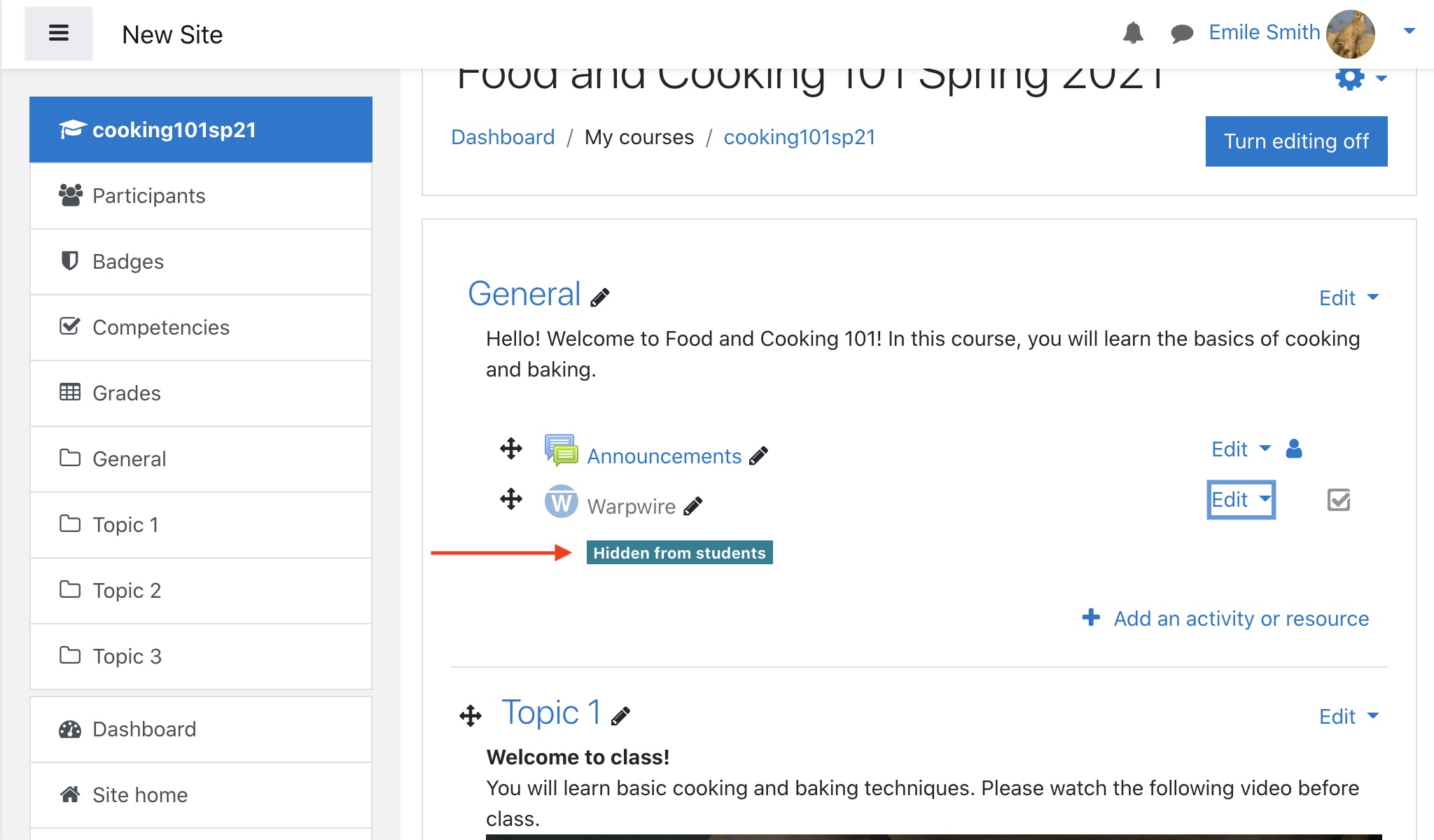Viewport: 1434px width, 840px height.
Task: Open the hamburger navigation menu
Action: (x=59, y=34)
